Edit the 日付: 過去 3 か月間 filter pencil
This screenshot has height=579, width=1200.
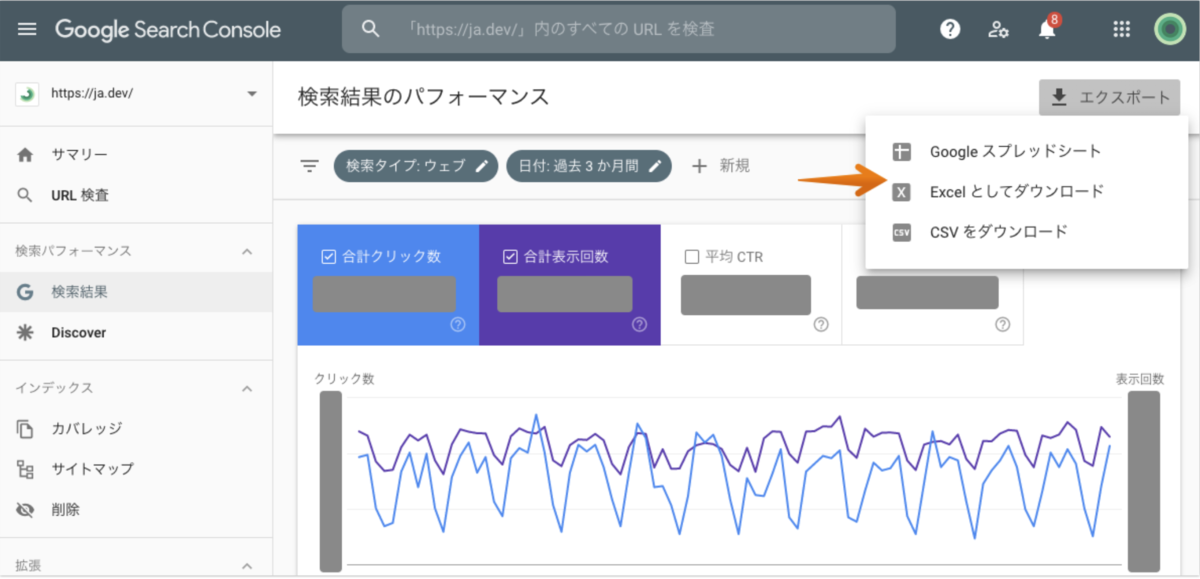coord(655,166)
